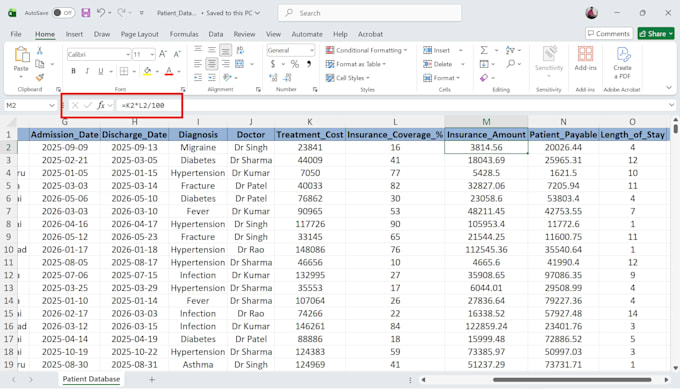Click the Decrease Decimal icon
Viewport: 680px width, 389px height.
pos(288,78)
